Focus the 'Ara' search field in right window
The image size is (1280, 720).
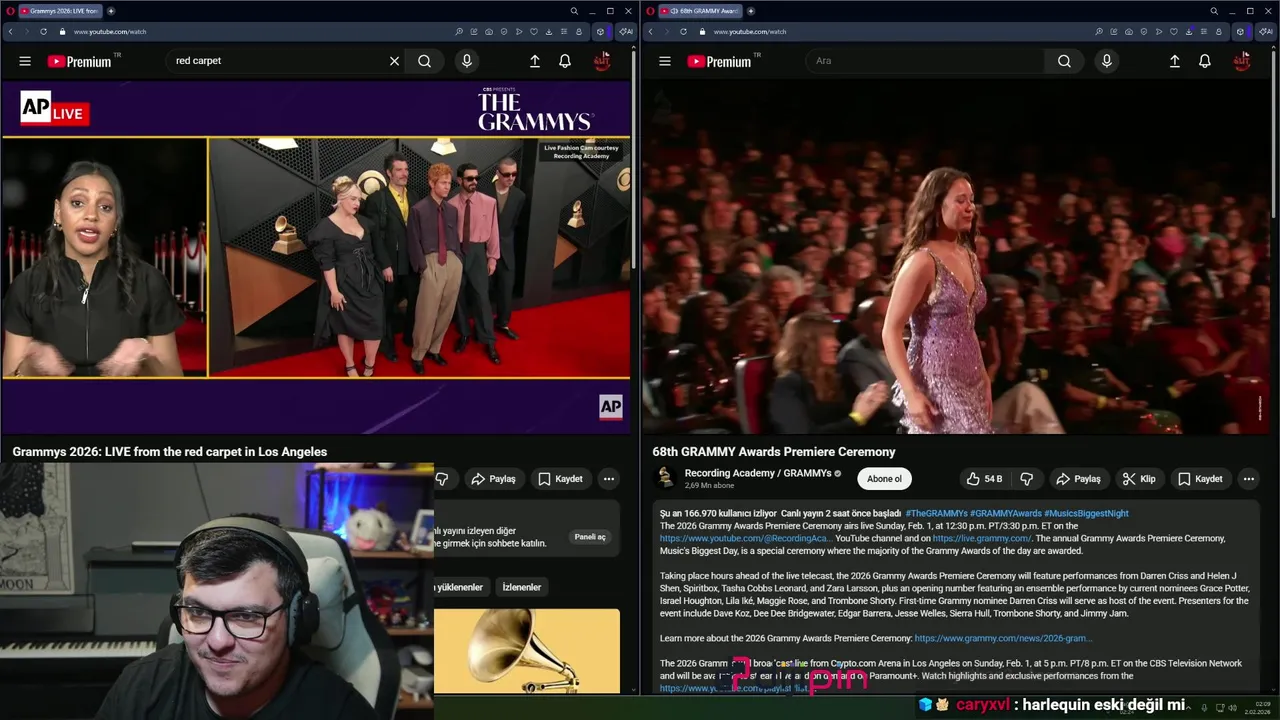tap(925, 61)
